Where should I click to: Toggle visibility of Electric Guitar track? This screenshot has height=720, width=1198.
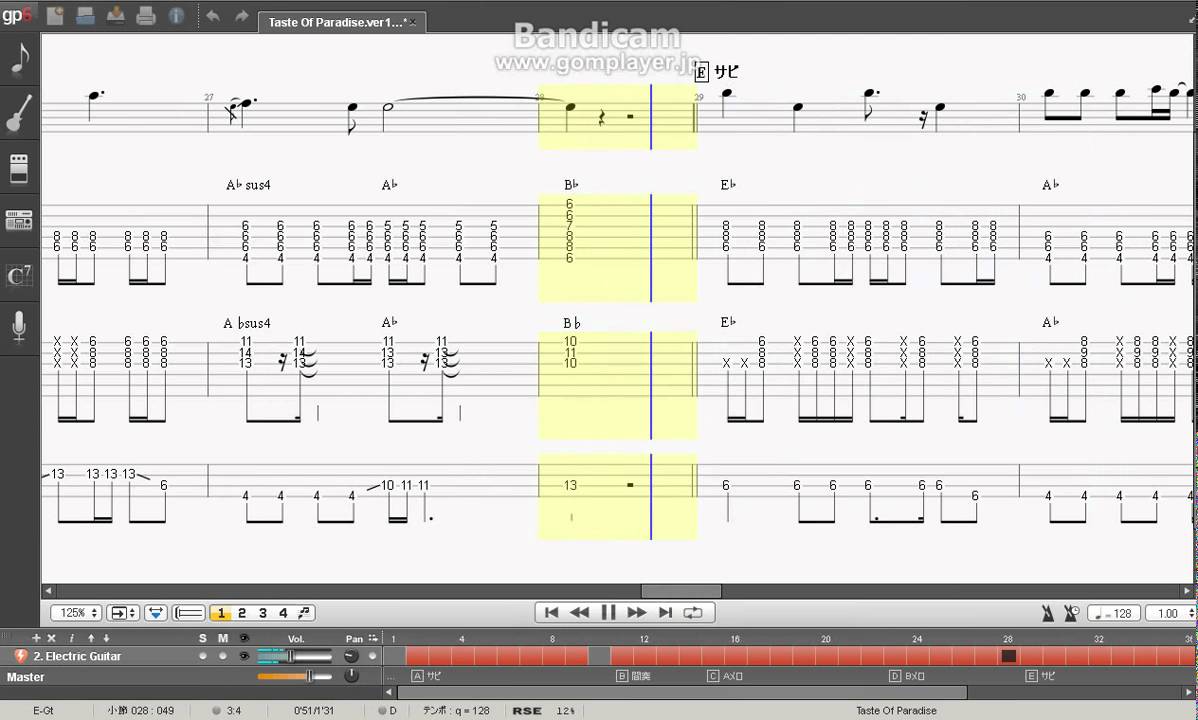pyautogui.click(x=243, y=656)
